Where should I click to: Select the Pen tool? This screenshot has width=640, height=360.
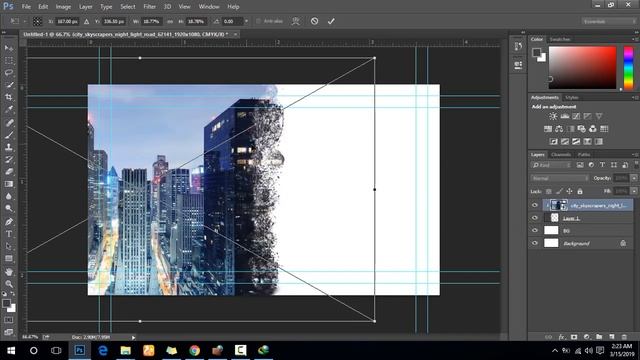coord(9,222)
